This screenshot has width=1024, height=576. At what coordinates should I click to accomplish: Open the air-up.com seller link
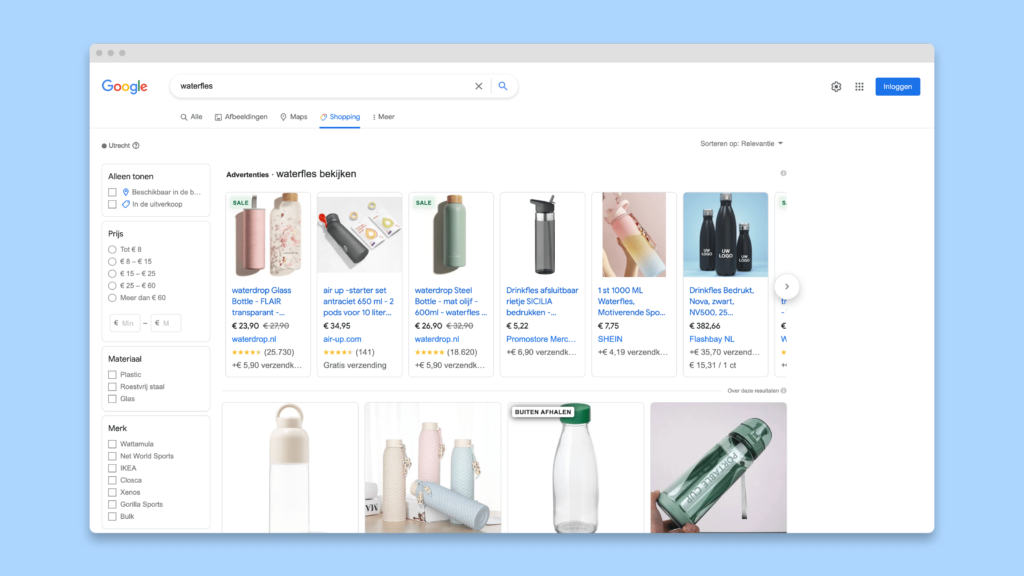342,339
